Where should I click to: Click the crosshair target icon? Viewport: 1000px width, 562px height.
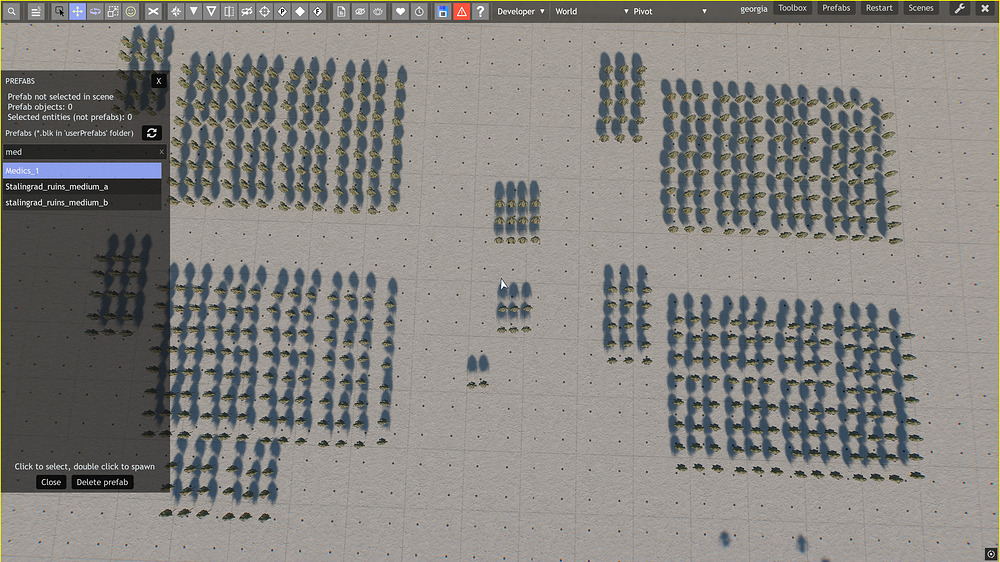(x=265, y=11)
